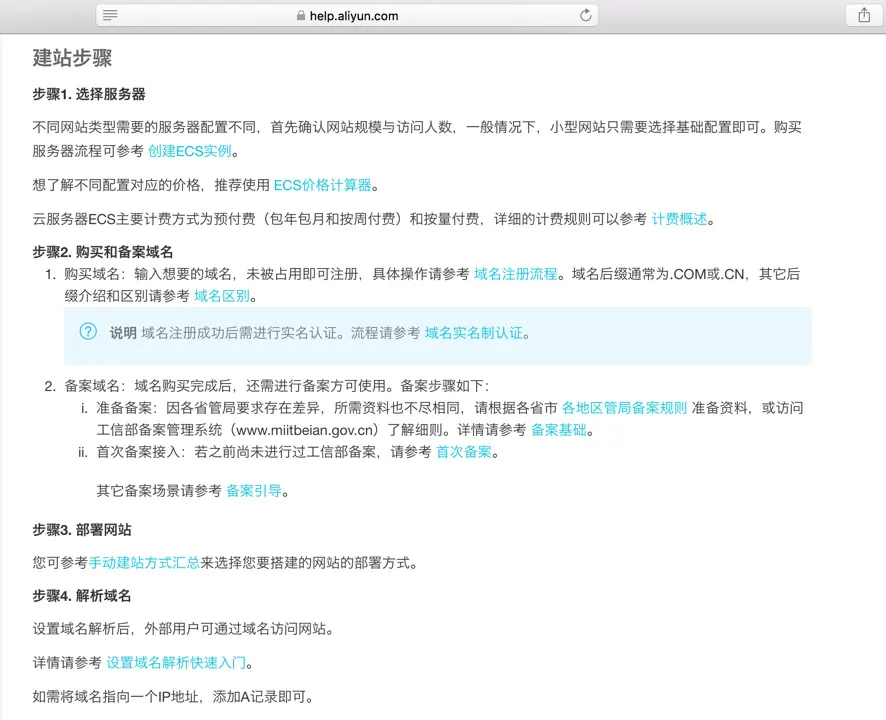Click the text www.miitbeian.gov.cn
886x720 pixels.
pos(306,430)
